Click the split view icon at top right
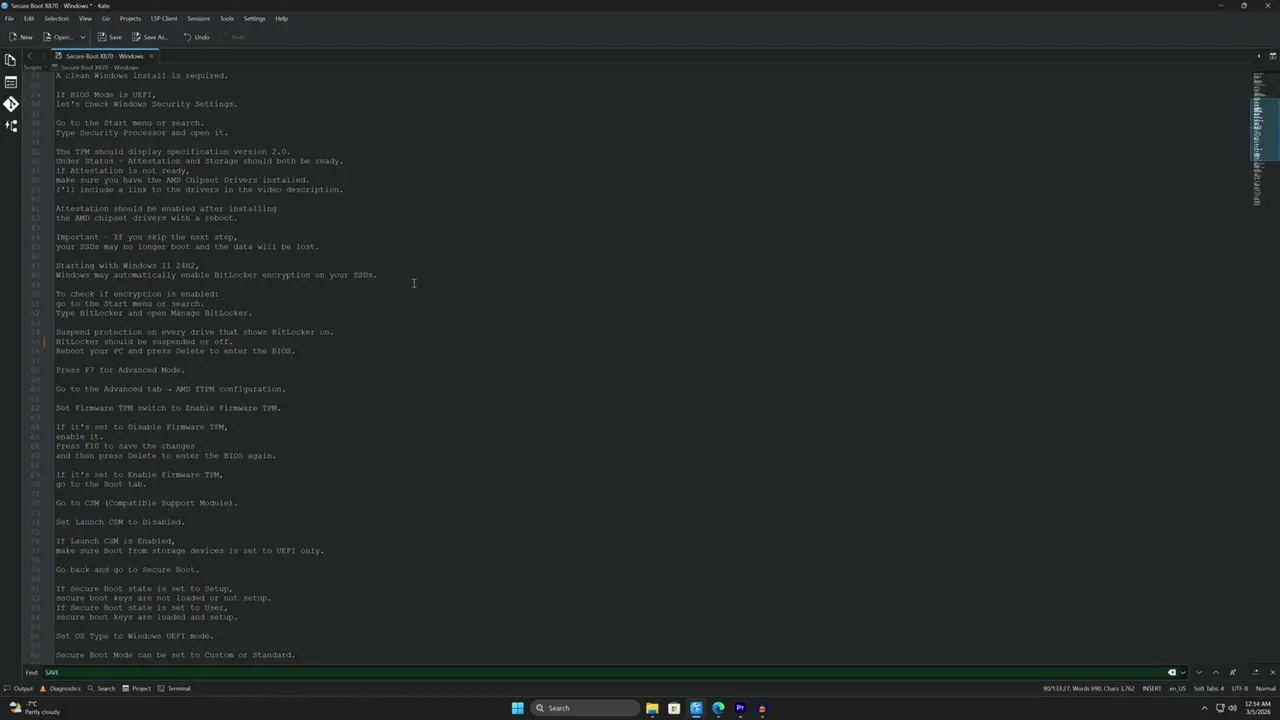The width and height of the screenshot is (1280, 720). tap(1273, 56)
